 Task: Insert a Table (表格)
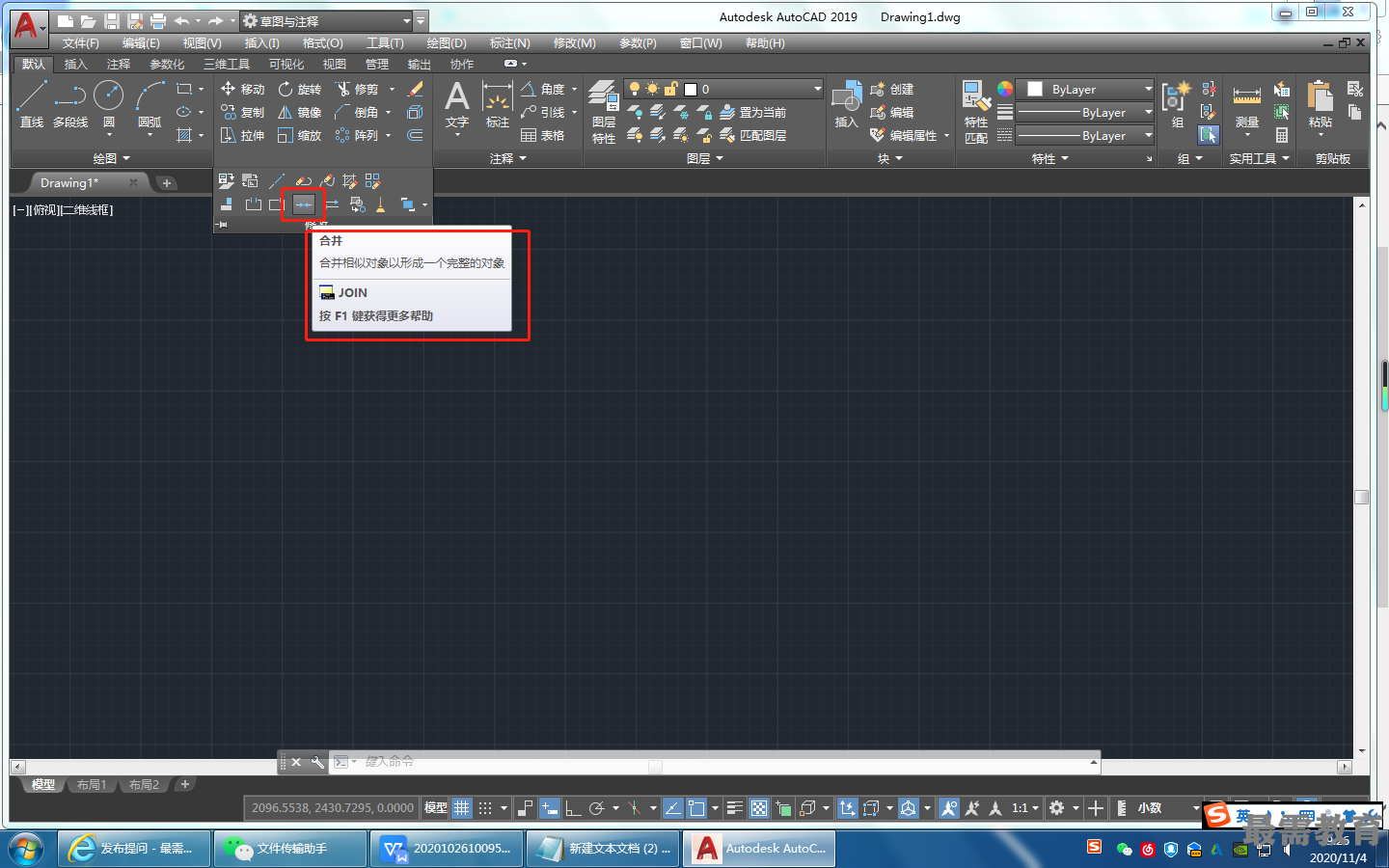[543, 135]
